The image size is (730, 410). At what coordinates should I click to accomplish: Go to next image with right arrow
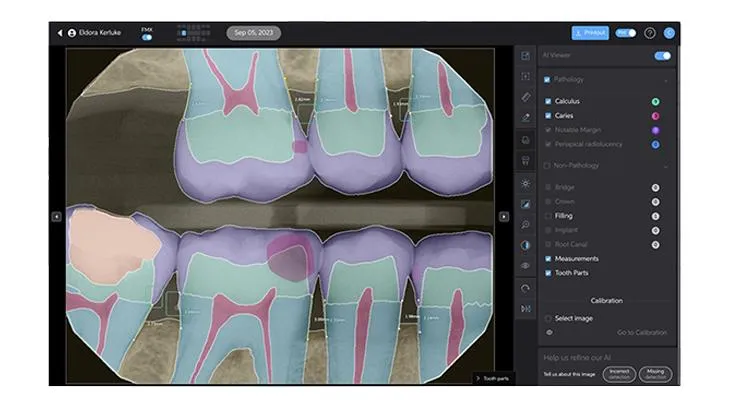click(x=504, y=216)
